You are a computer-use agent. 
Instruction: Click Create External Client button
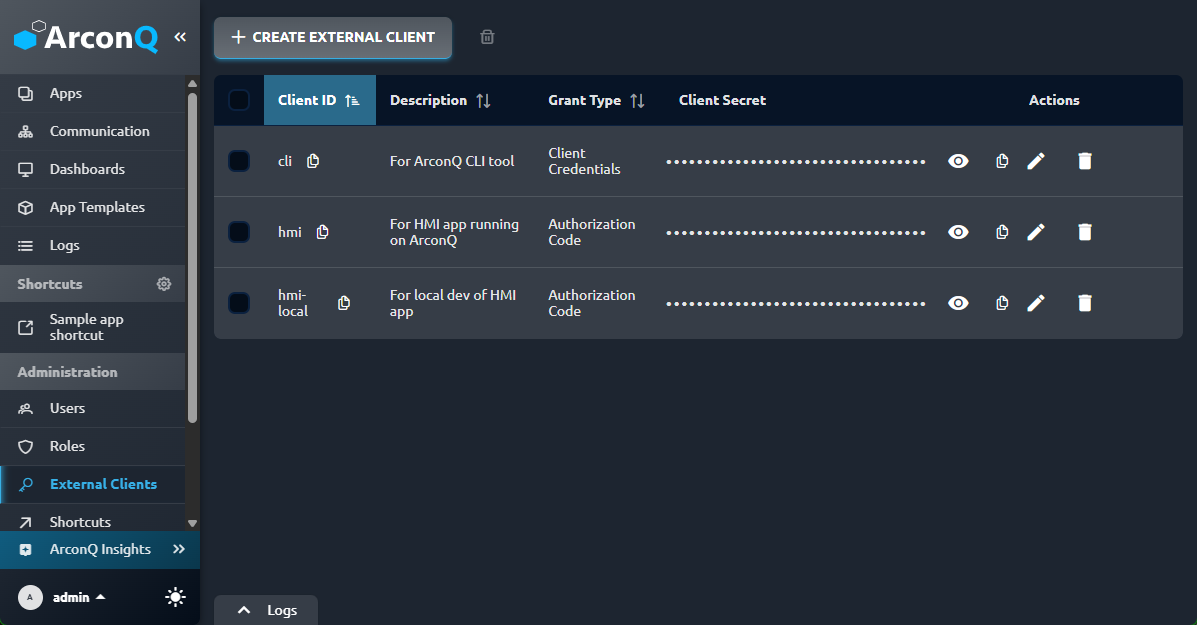(x=333, y=37)
